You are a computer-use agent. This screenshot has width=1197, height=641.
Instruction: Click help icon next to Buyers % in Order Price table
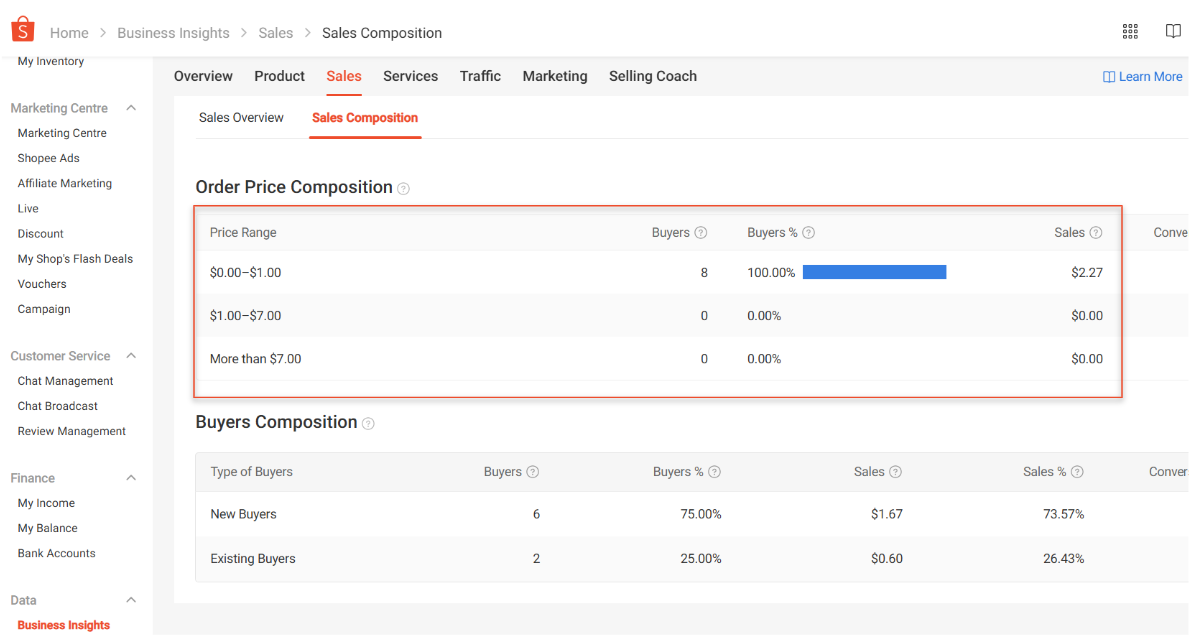pos(808,233)
